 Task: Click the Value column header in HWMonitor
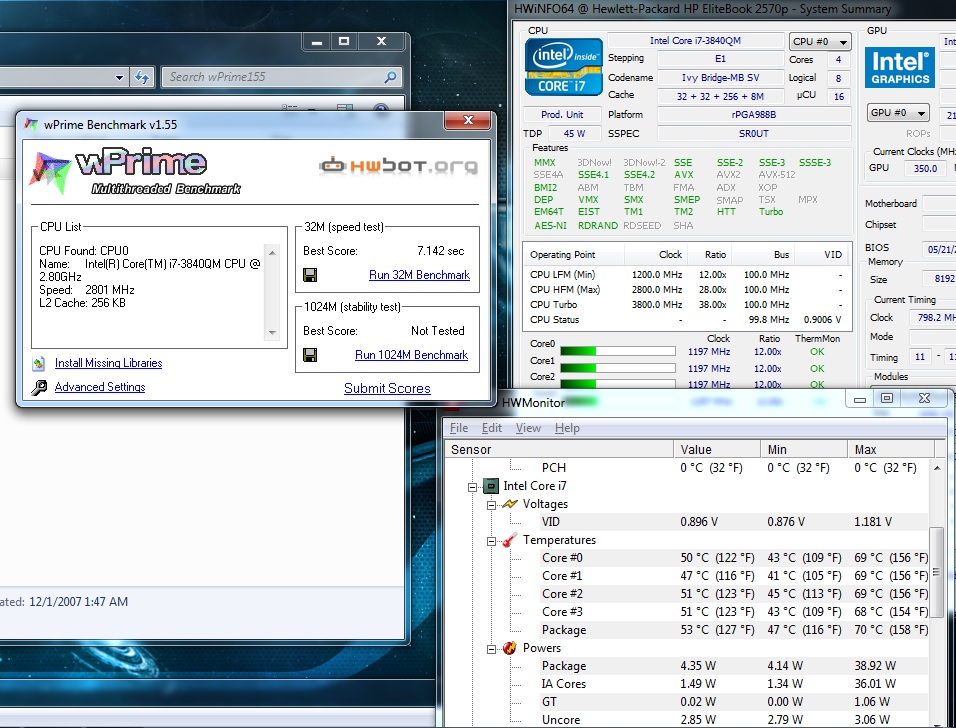717,449
